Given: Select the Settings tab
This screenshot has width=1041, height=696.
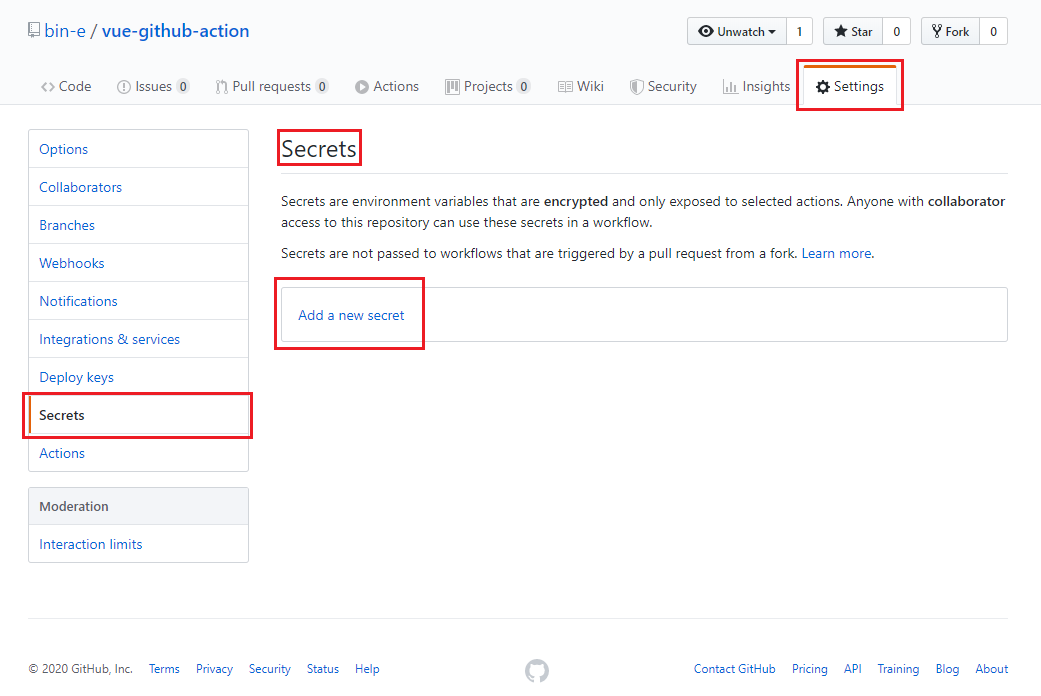Looking at the screenshot, I should click(x=850, y=86).
